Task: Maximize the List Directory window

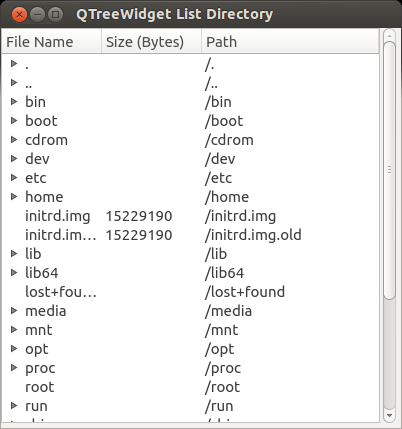Action: tap(55, 15)
